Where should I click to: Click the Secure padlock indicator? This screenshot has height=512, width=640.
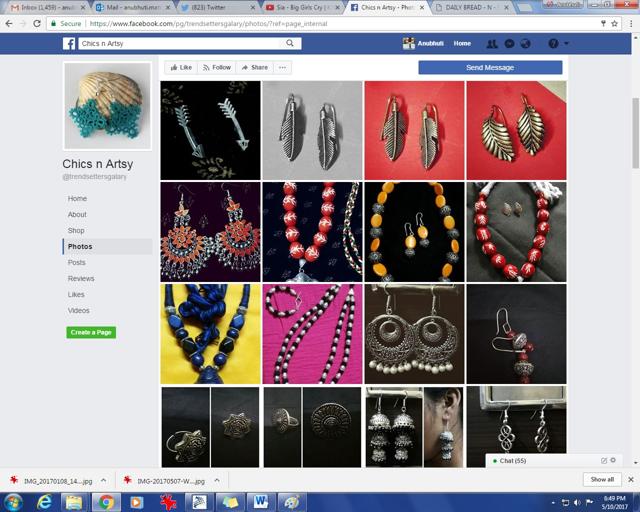pyautogui.click(x=66, y=24)
